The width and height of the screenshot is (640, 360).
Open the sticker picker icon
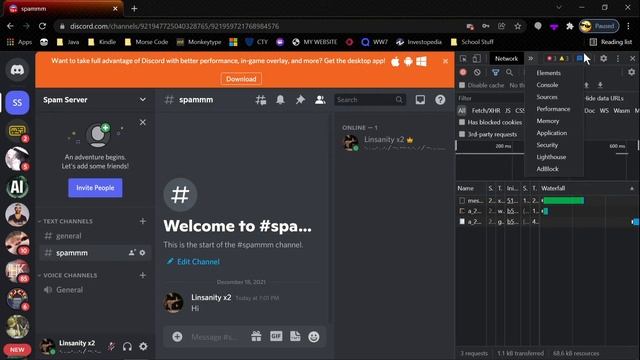click(295, 336)
